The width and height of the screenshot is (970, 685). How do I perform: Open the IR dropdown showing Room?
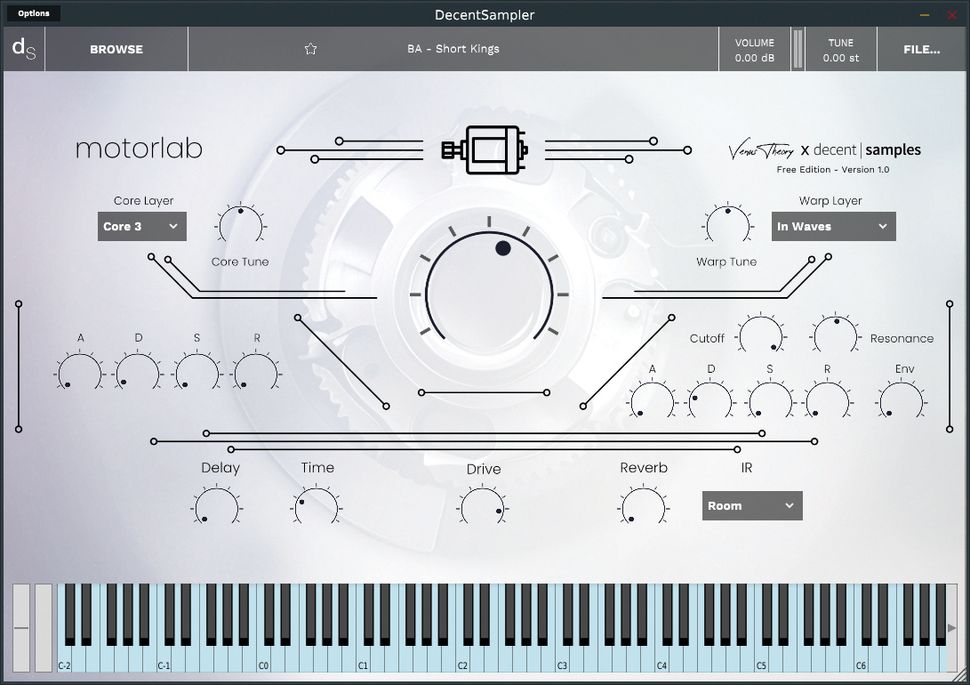(x=751, y=506)
